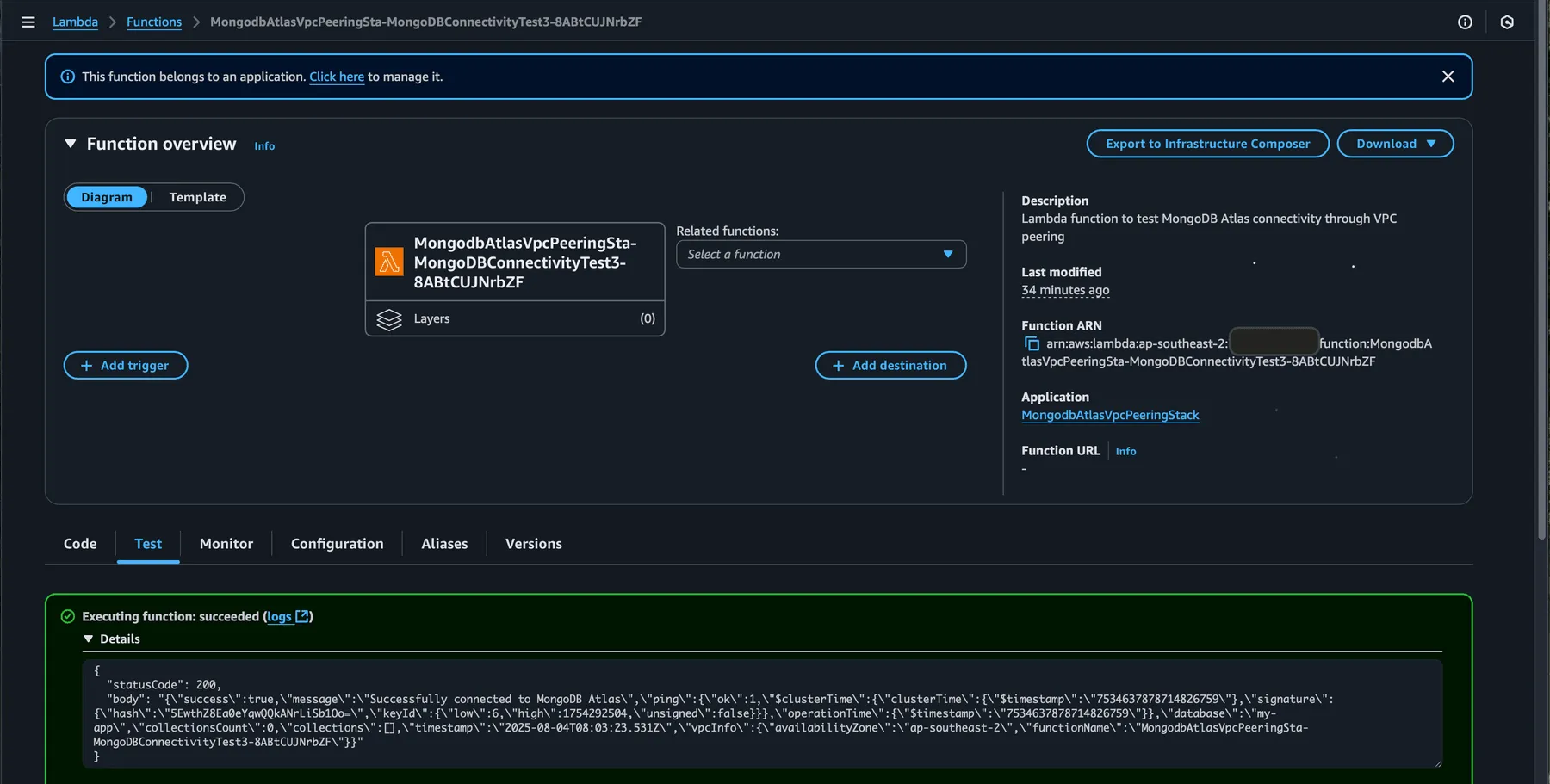The image size is (1550, 784).
Task: Switch to Diagram view
Action: pyautogui.click(x=107, y=197)
